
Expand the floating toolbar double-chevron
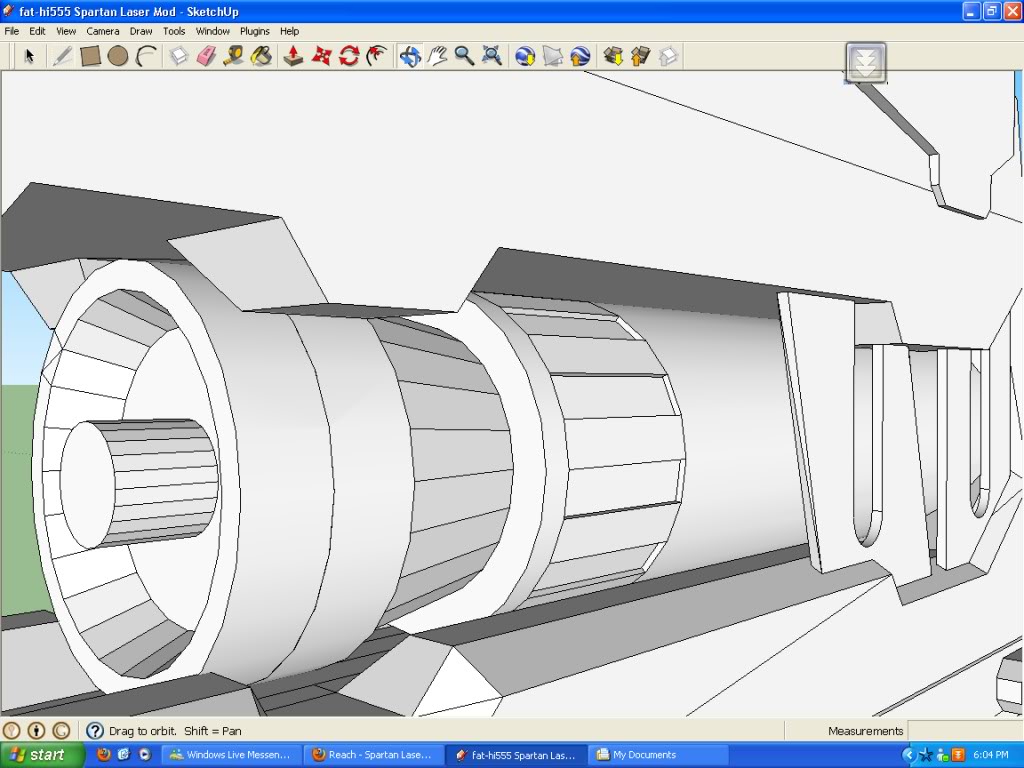pos(866,63)
